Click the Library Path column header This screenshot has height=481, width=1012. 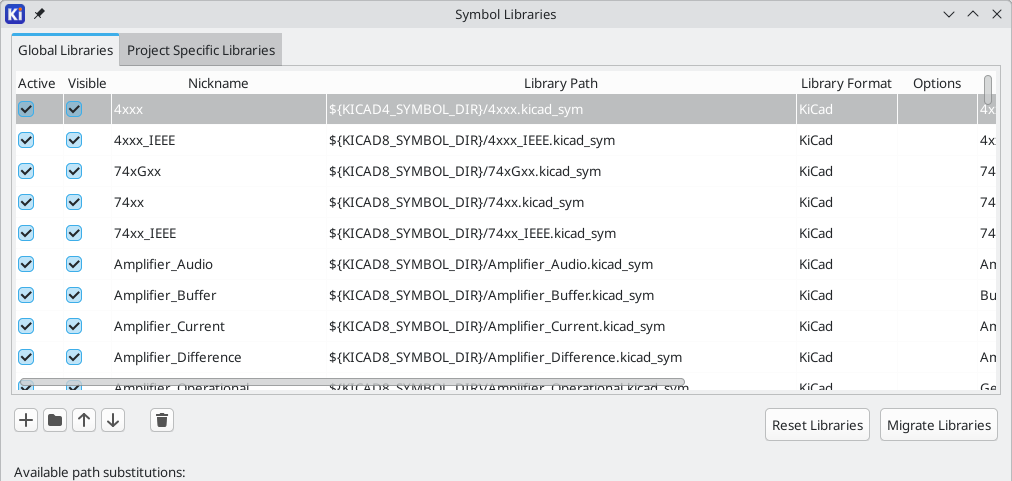tap(561, 83)
